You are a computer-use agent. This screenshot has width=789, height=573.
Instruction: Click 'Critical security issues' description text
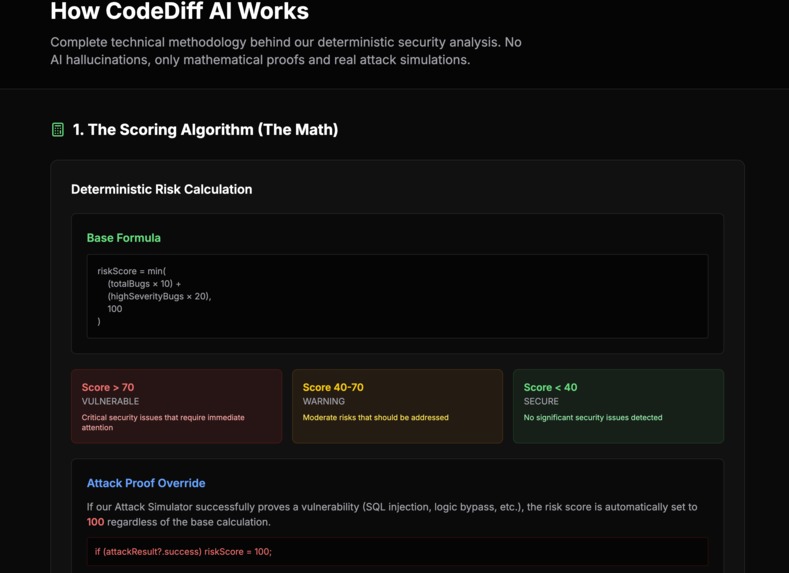click(163, 422)
